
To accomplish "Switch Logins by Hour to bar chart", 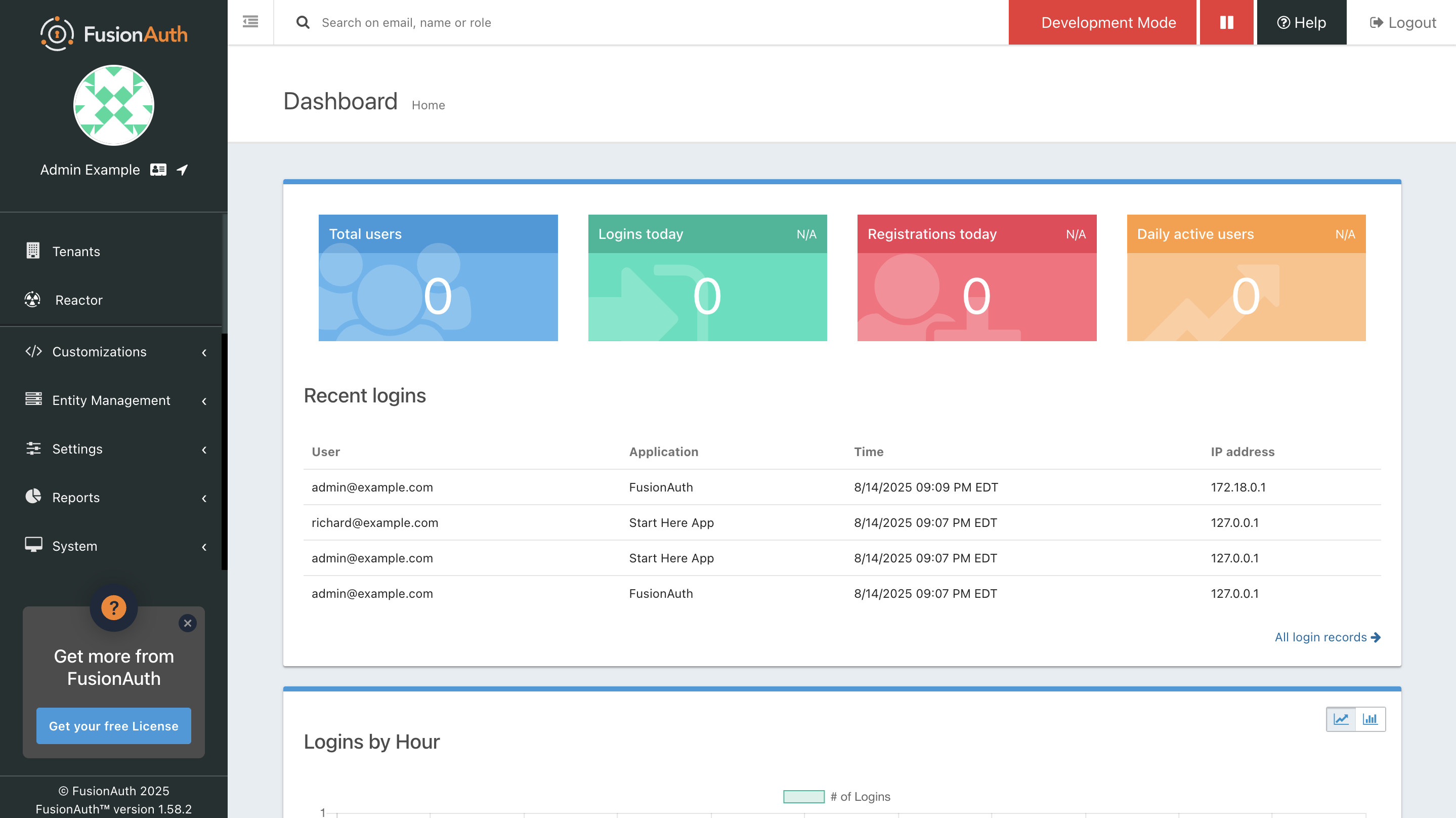I will click(1371, 719).
